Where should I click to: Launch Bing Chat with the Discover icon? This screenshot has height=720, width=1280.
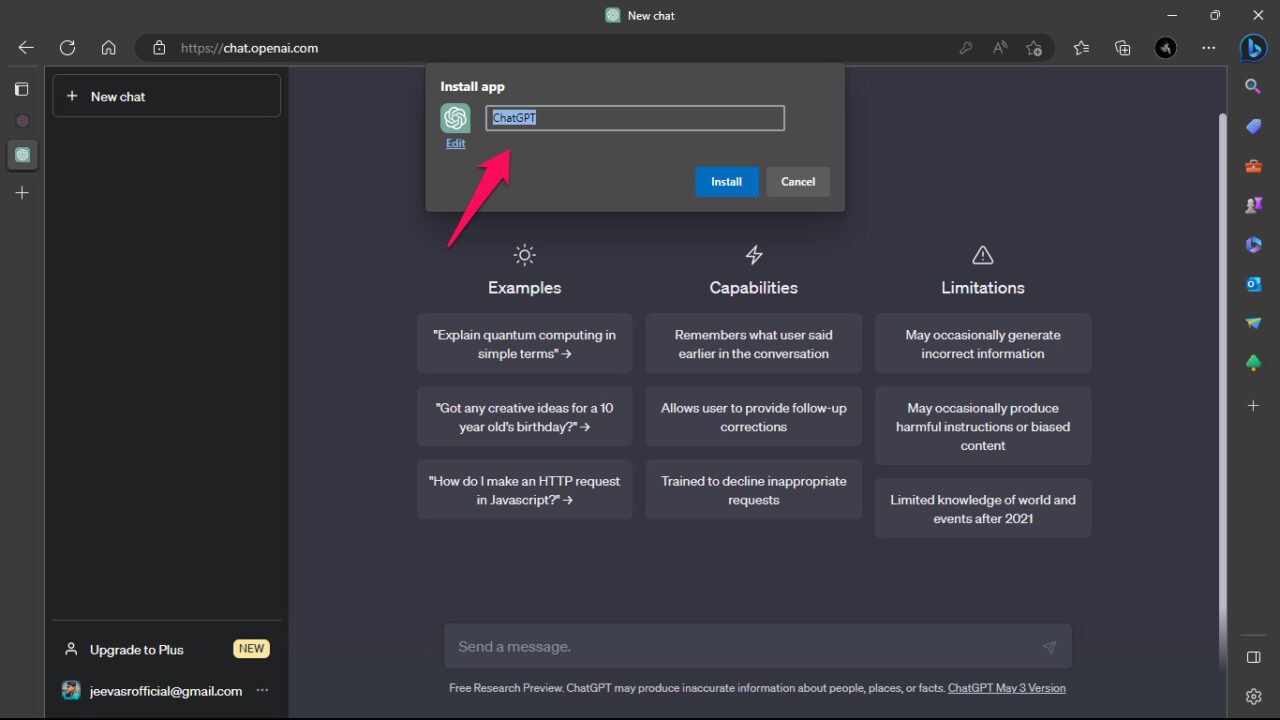point(1253,47)
